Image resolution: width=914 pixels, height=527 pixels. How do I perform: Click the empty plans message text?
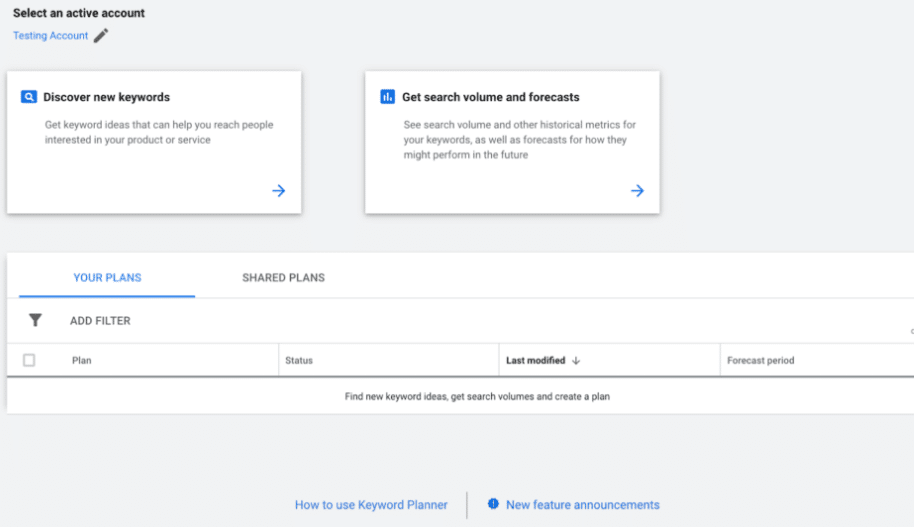click(x=477, y=396)
